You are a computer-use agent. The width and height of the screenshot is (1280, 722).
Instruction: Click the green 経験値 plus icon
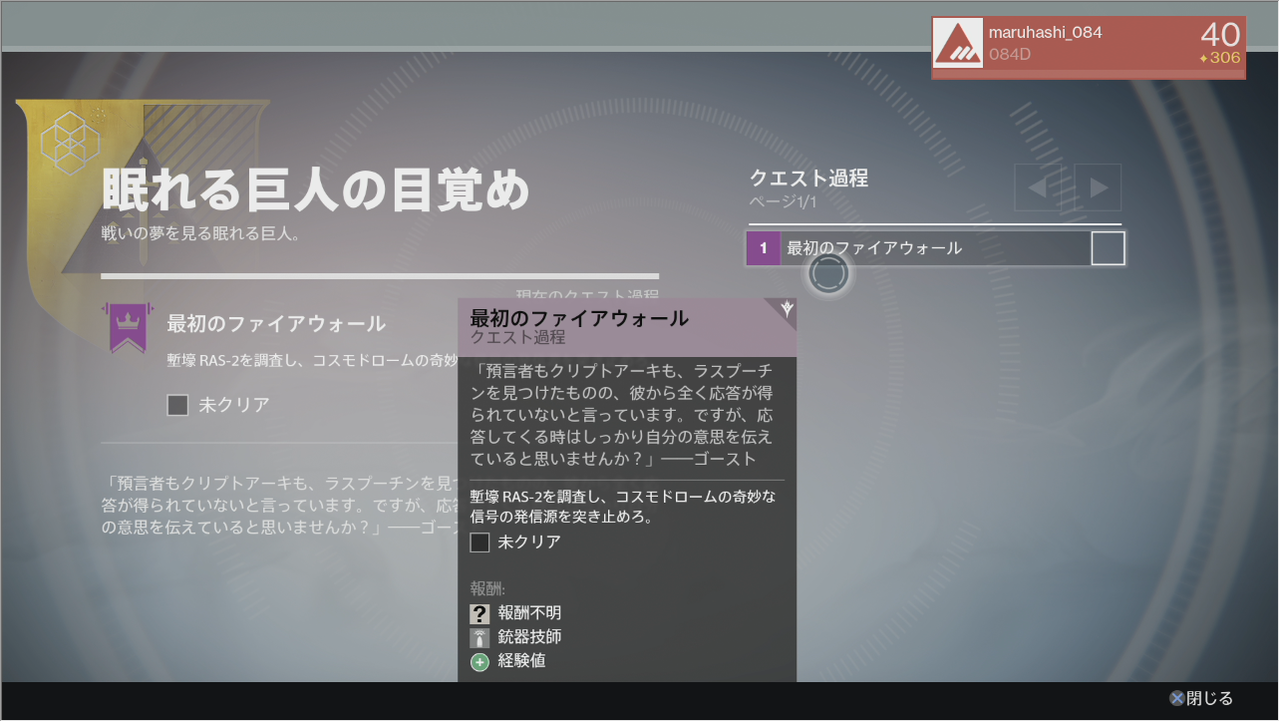pyautogui.click(x=480, y=662)
